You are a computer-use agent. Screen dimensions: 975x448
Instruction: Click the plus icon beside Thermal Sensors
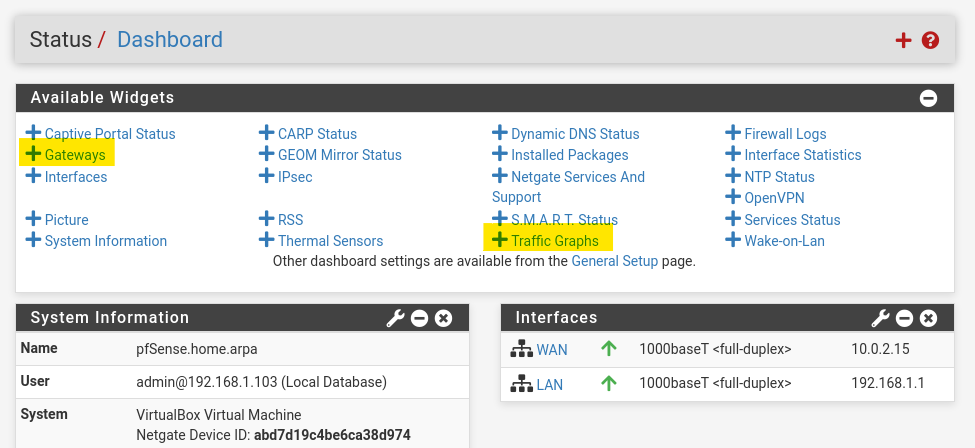tap(266, 240)
